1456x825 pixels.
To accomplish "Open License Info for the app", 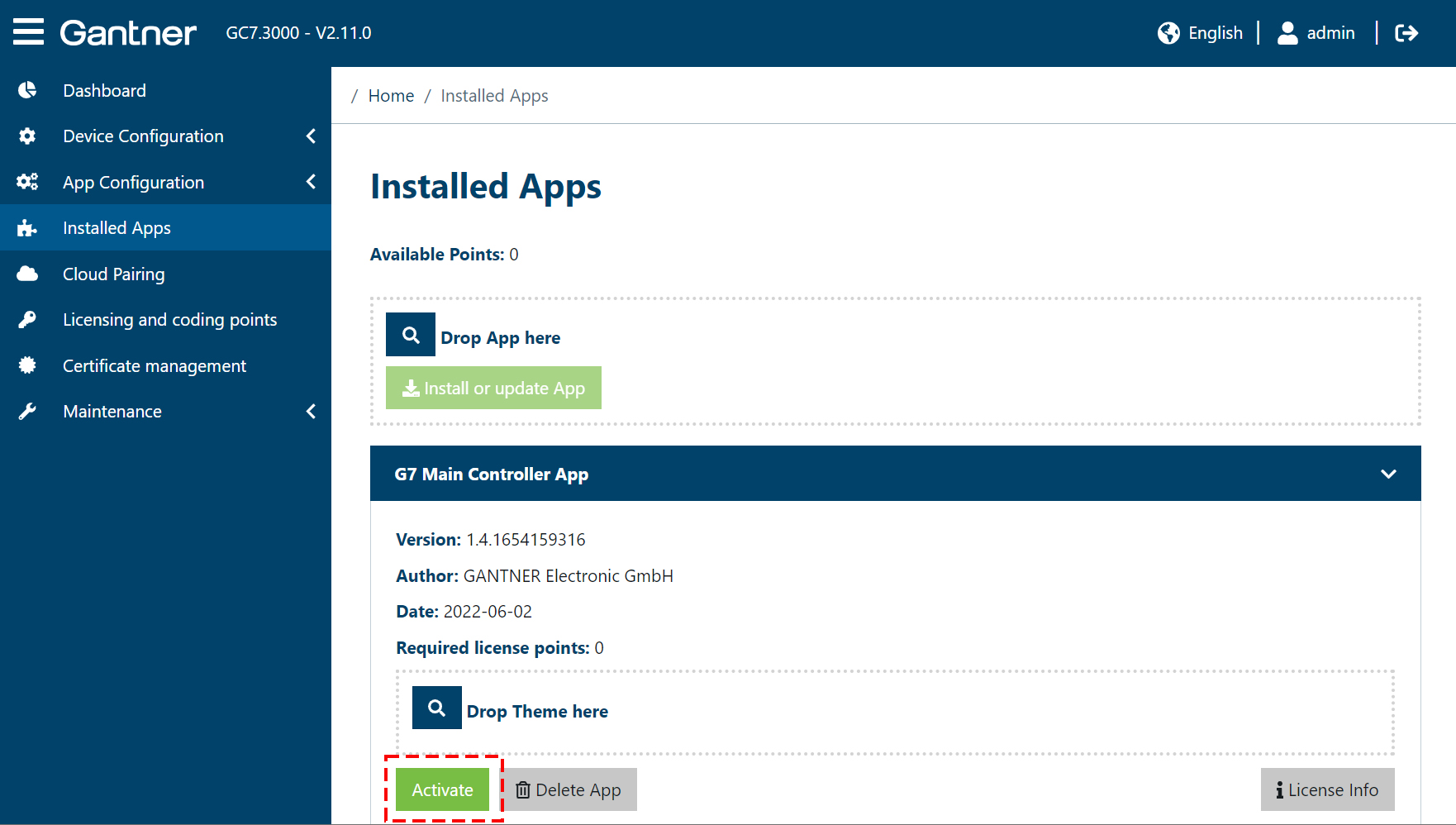I will pos(1327,789).
